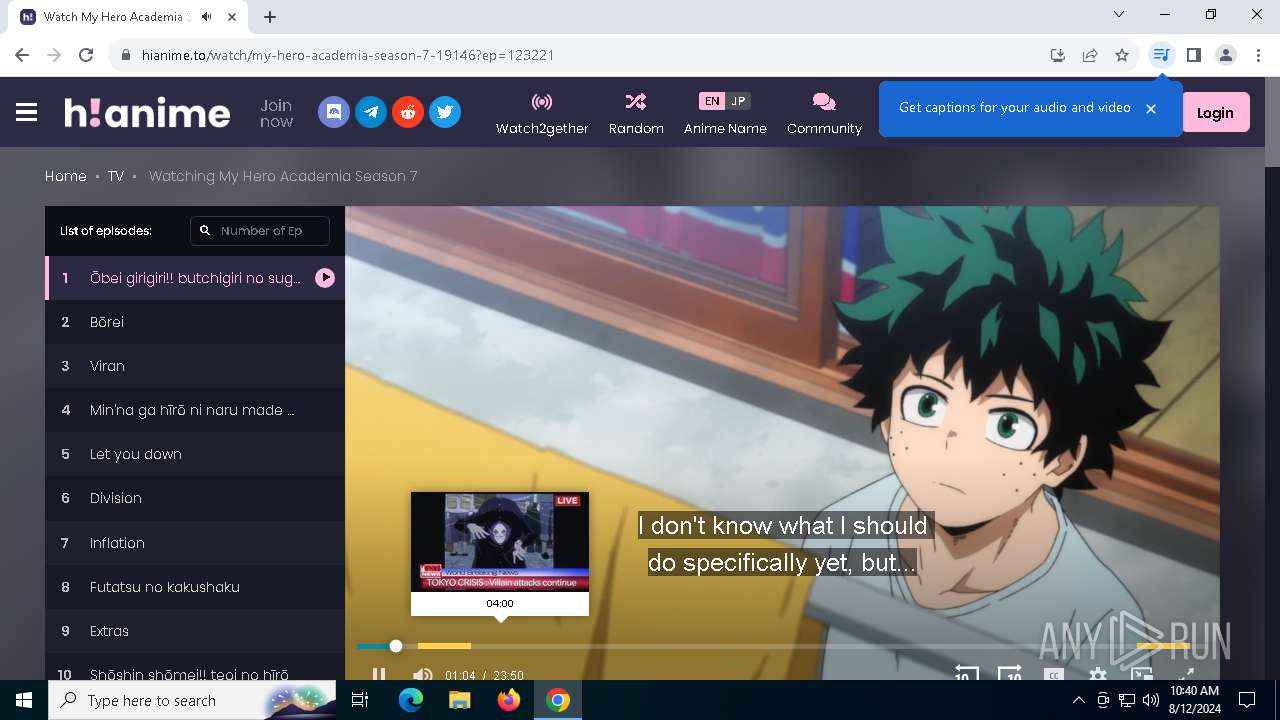Click the 04:00 preview thumbnail
Screen dimensions: 1280x720
[500, 541]
